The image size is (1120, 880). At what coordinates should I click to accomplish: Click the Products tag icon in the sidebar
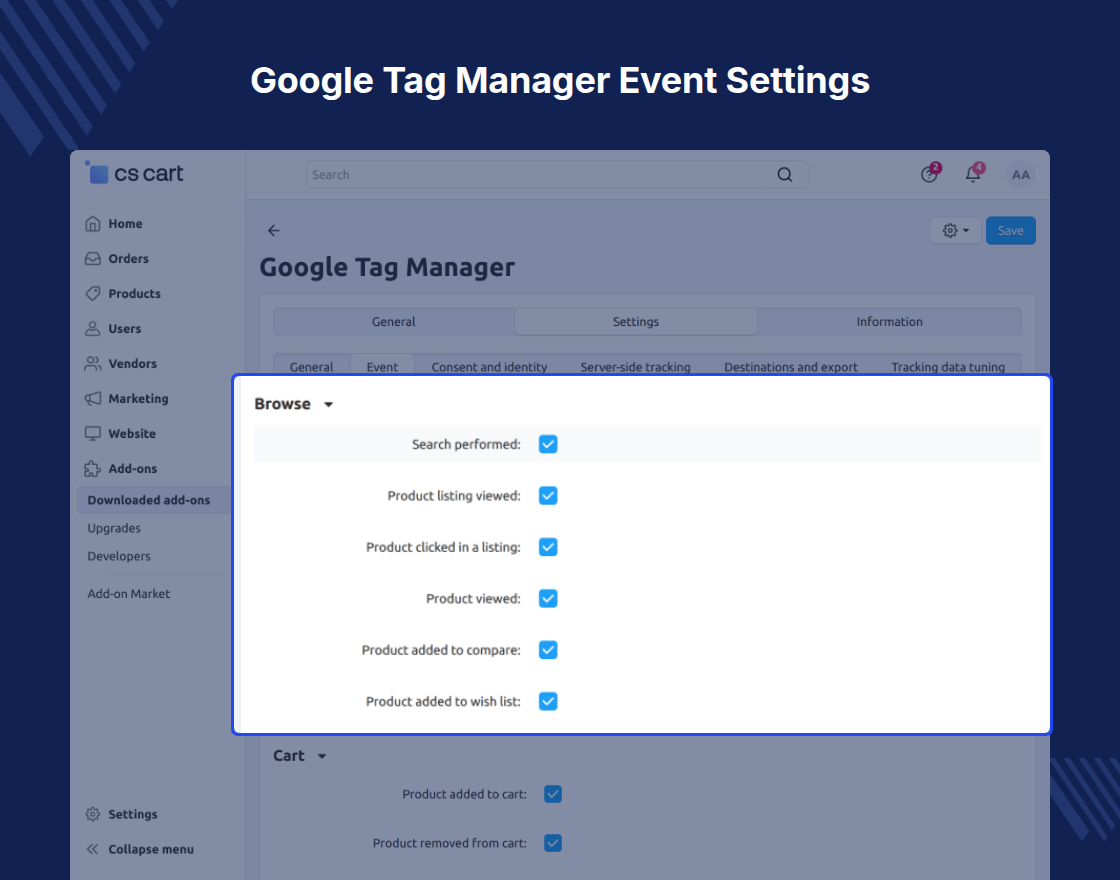pyautogui.click(x=93, y=294)
